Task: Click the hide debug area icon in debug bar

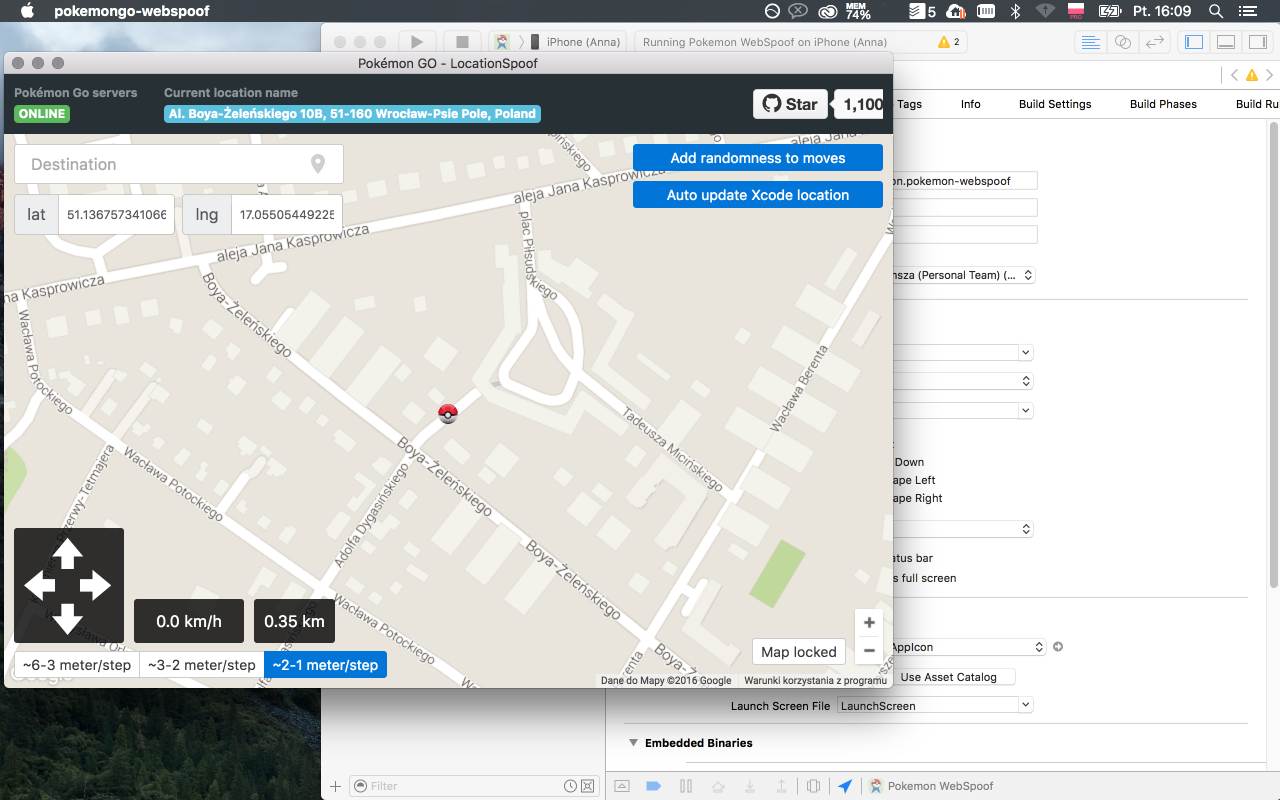Action: click(x=622, y=786)
